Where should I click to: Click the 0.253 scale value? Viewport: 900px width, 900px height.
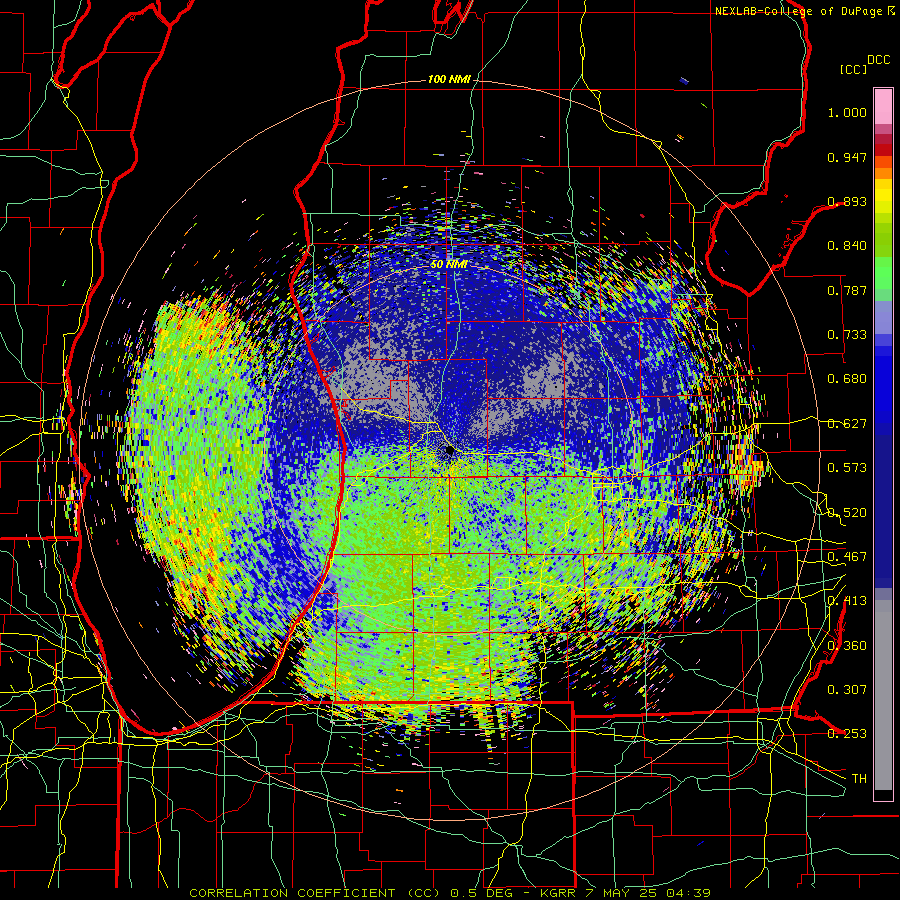tap(847, 734)
